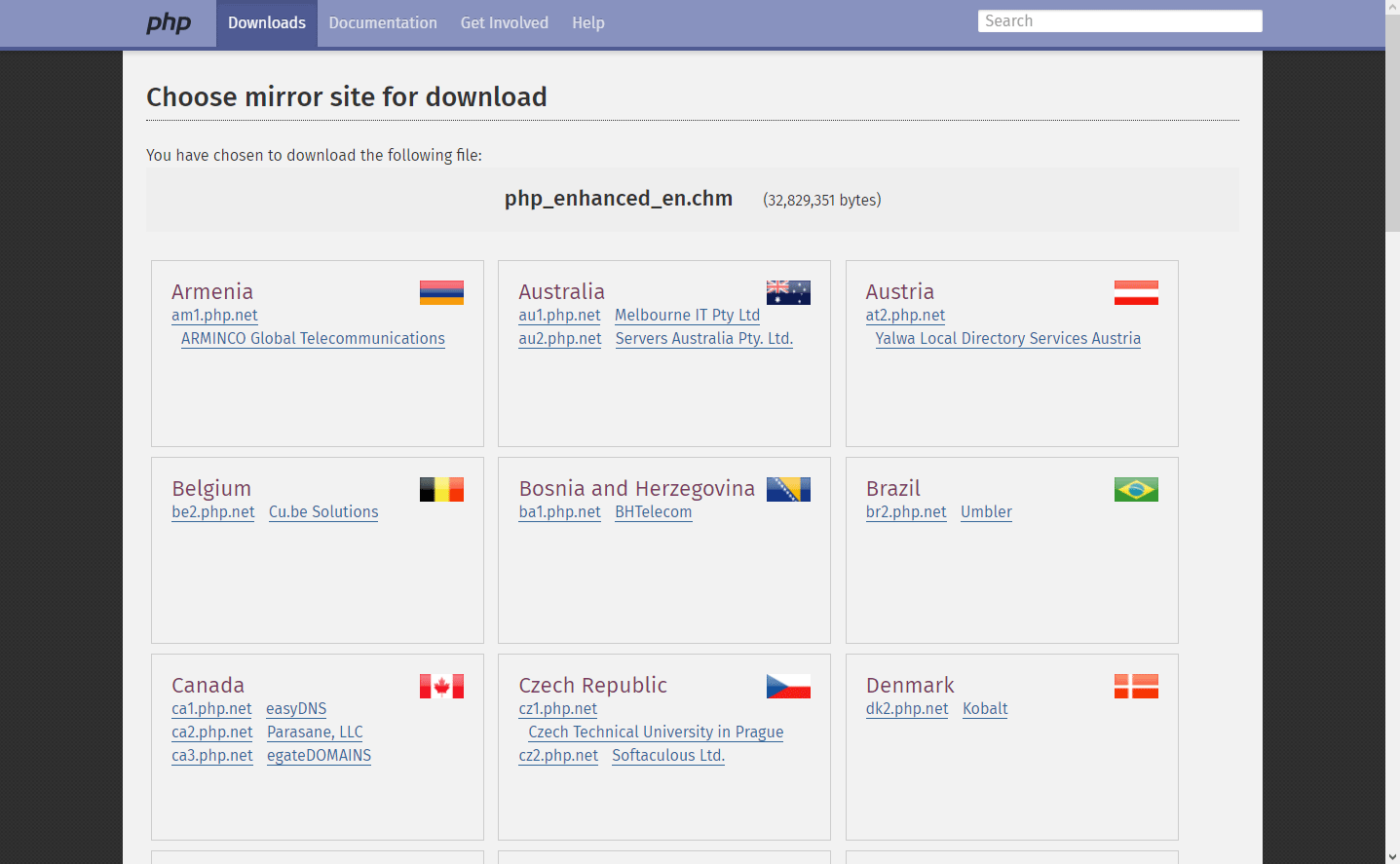
Task: Click the page vertical scrollbar thumb
Action: [x=1392, y=123]
